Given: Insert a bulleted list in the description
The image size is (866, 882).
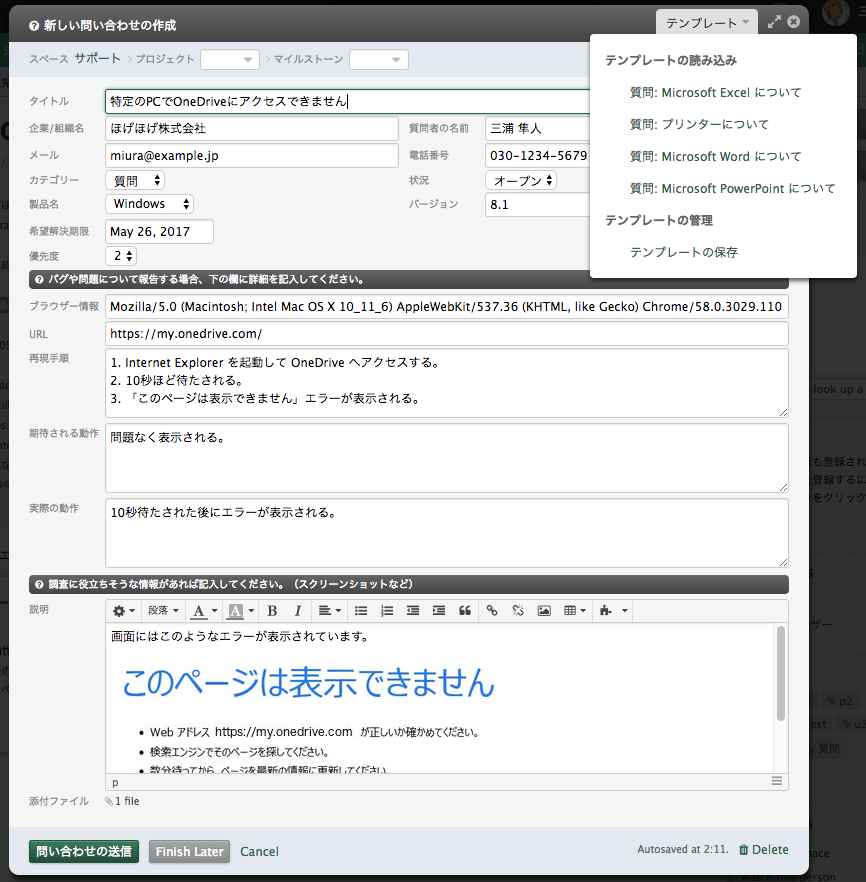Looking at the screenshot, I should (x=362, y=611).
